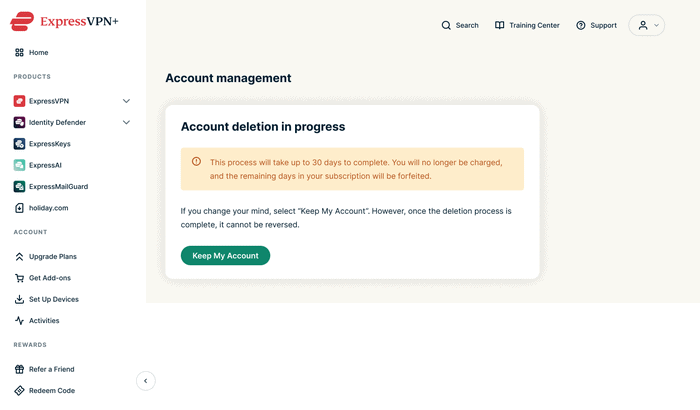Image resolution: width=700 pixels, height=410 pixels.
Task: Open the Support link
Action: point(604,25)
